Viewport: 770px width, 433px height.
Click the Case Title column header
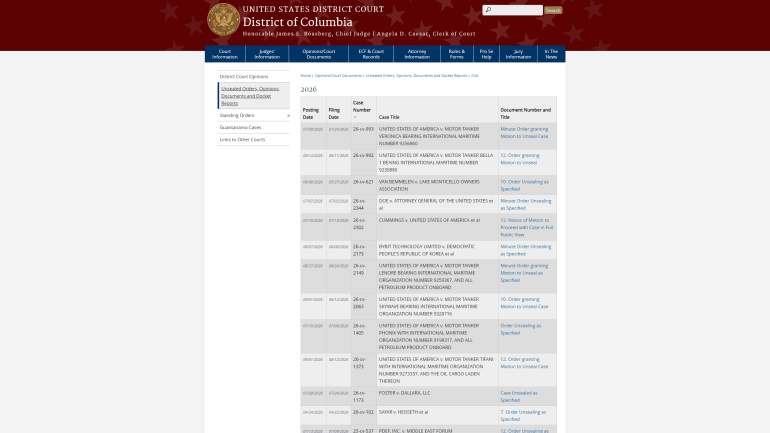(x=389, y=117)
